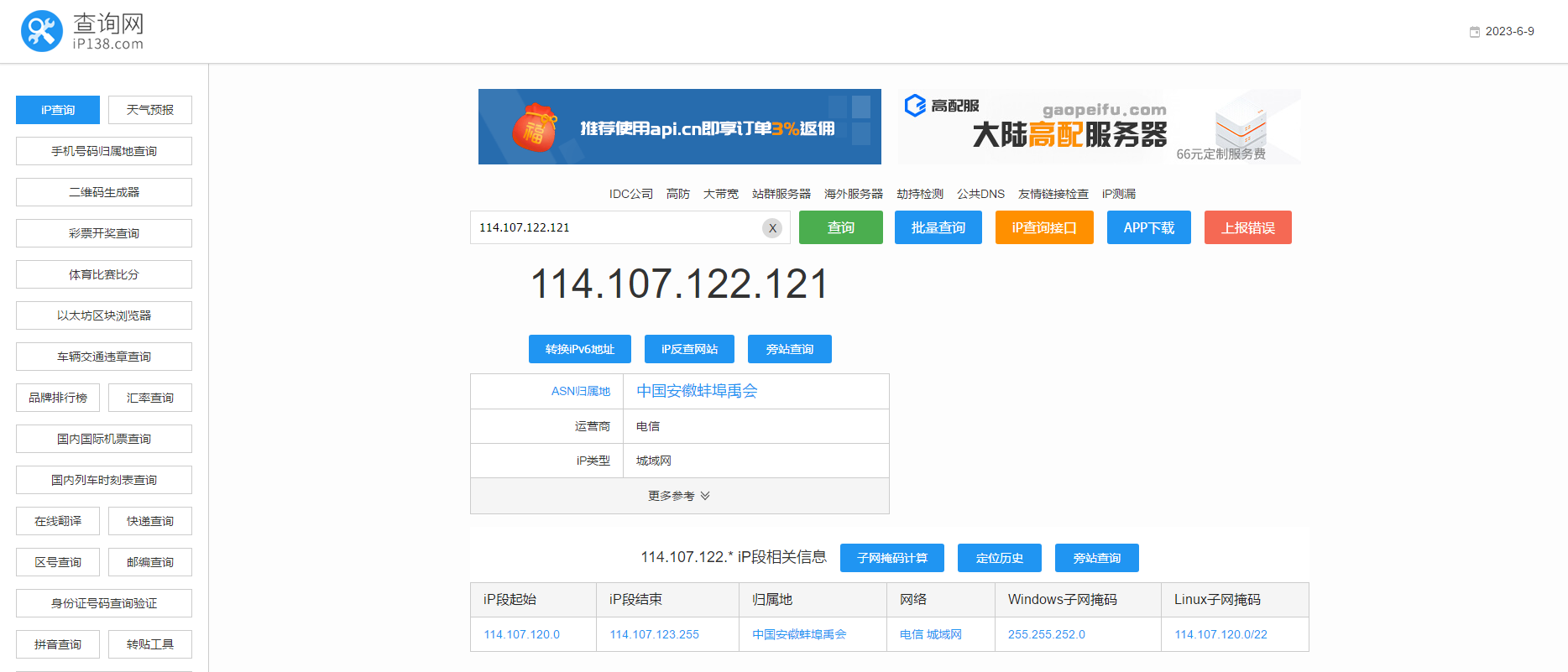Click 中国安徽蚌埠禹会 in the segment table
This screenshot has width=1568, height=672.
(x=799, y=634)
